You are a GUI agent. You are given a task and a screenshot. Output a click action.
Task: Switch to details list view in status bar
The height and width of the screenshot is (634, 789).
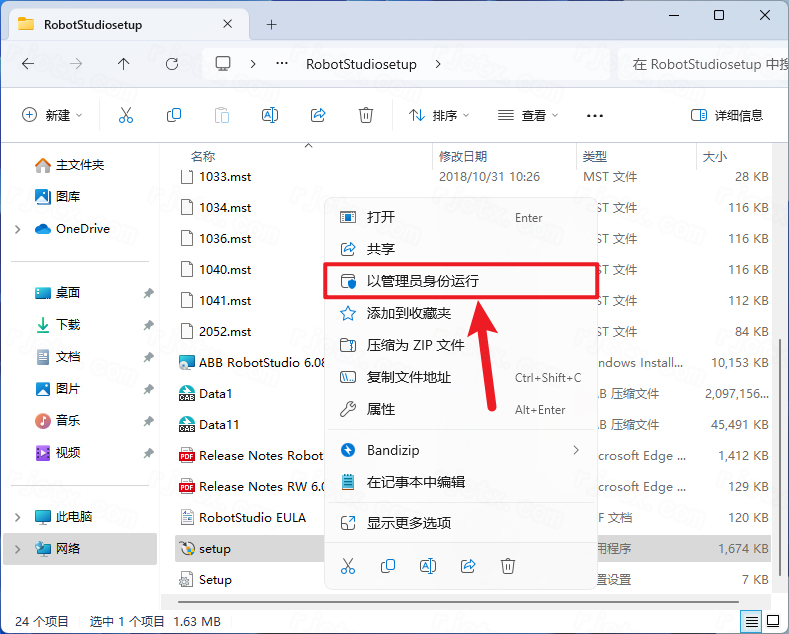[x=752, y=622]
